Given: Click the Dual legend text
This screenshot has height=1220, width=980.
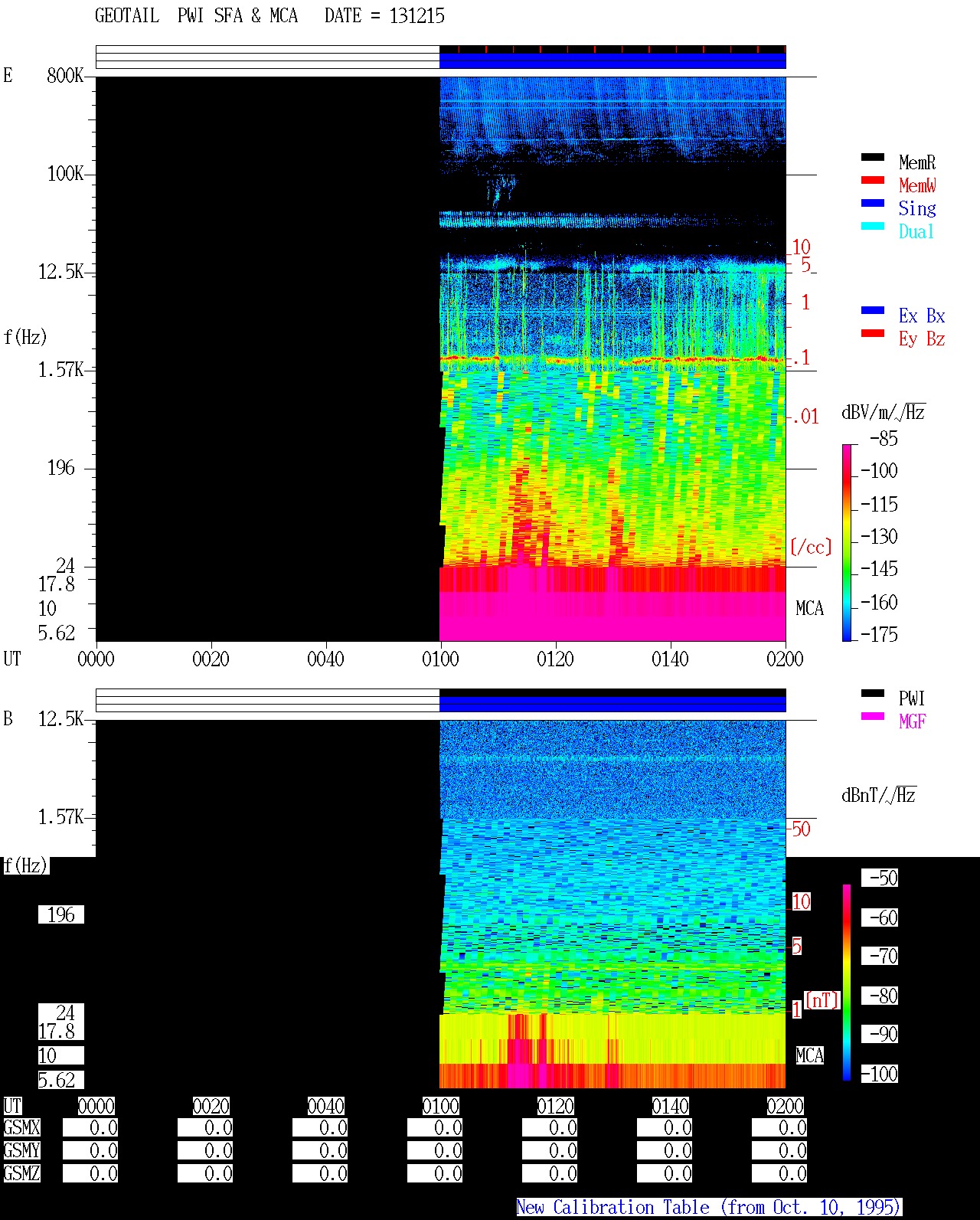Looking at the screenshot, I should [917, 231].
